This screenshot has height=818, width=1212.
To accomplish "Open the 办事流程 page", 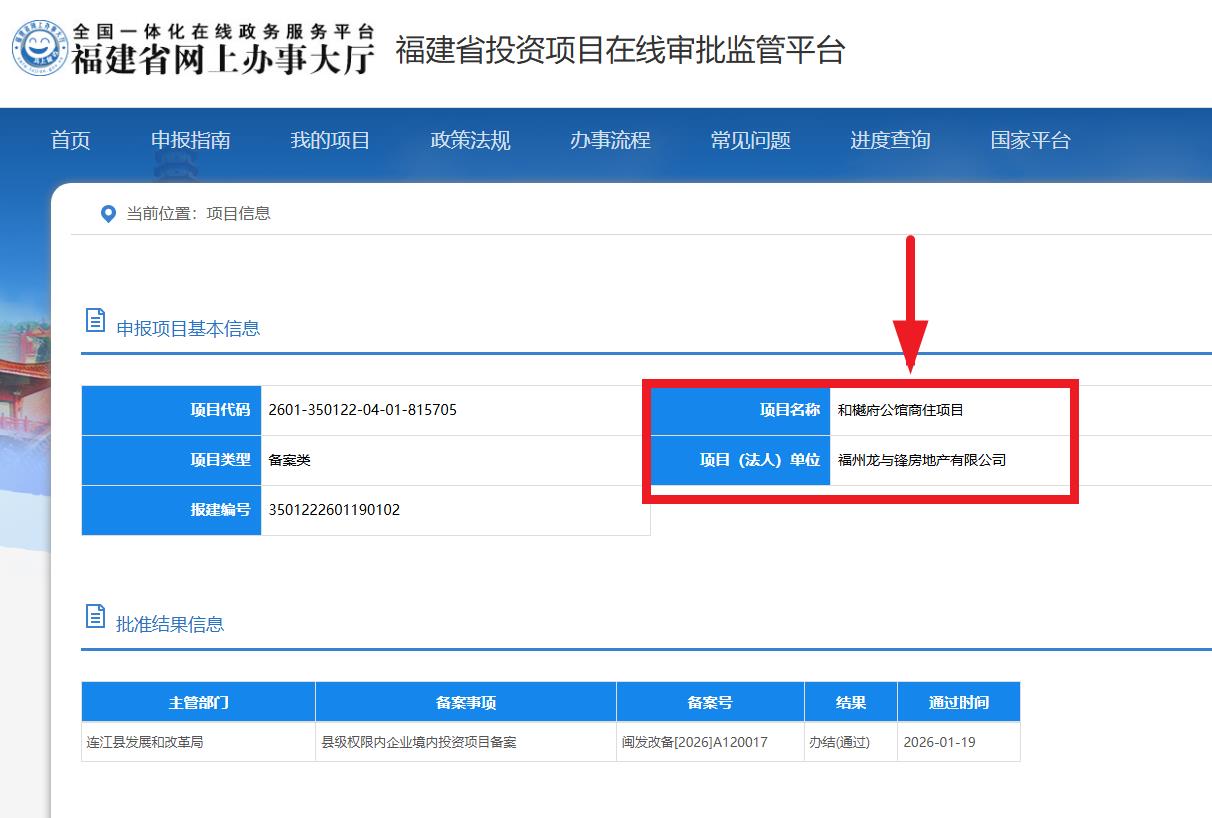I will (610, 140).
